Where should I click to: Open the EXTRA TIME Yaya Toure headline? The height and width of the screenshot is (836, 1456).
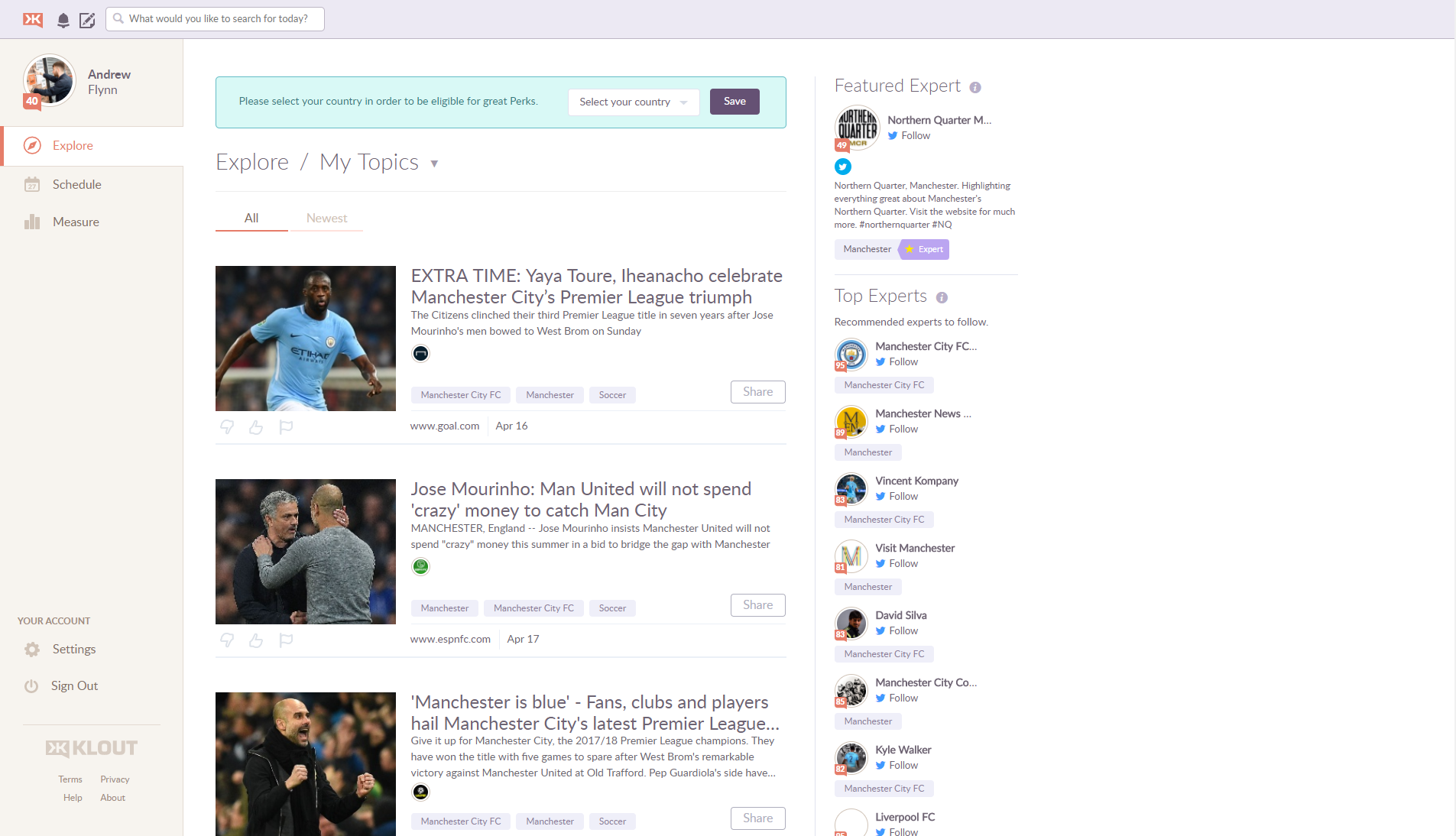597,287
